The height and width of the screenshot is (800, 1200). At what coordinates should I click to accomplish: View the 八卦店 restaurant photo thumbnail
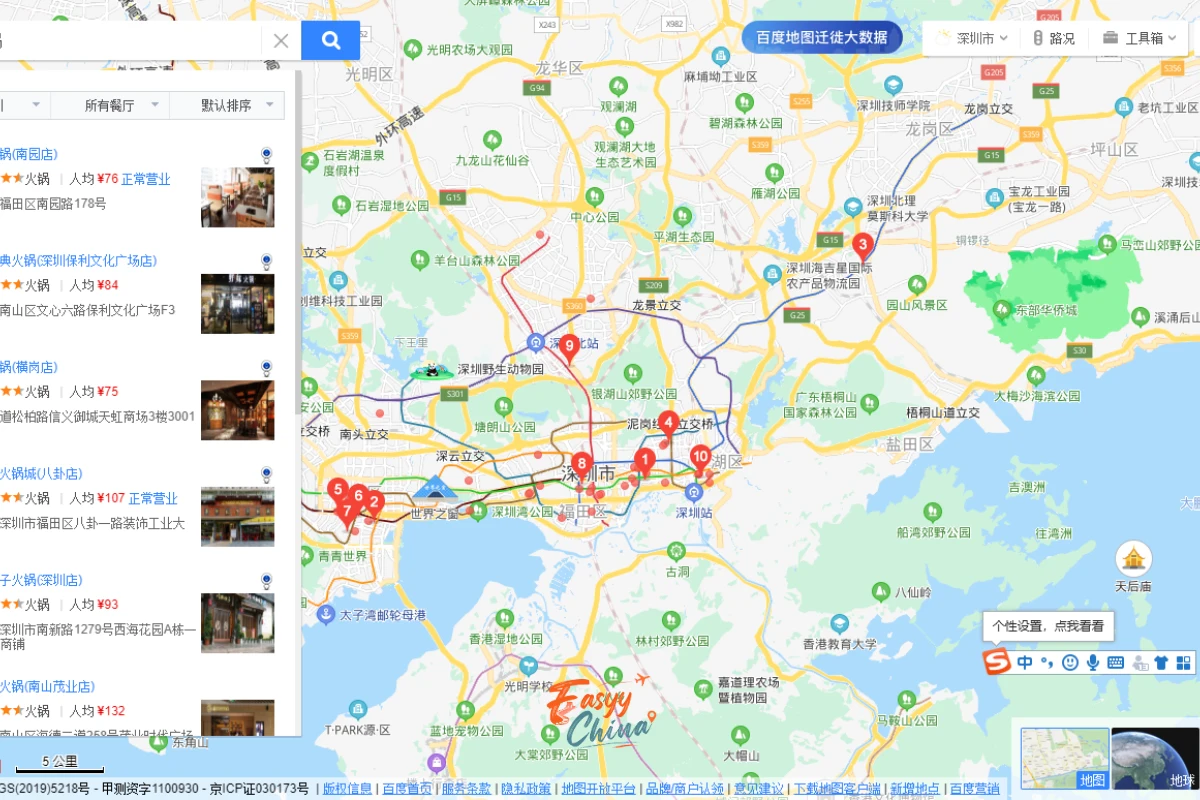(x=237, y=516)
